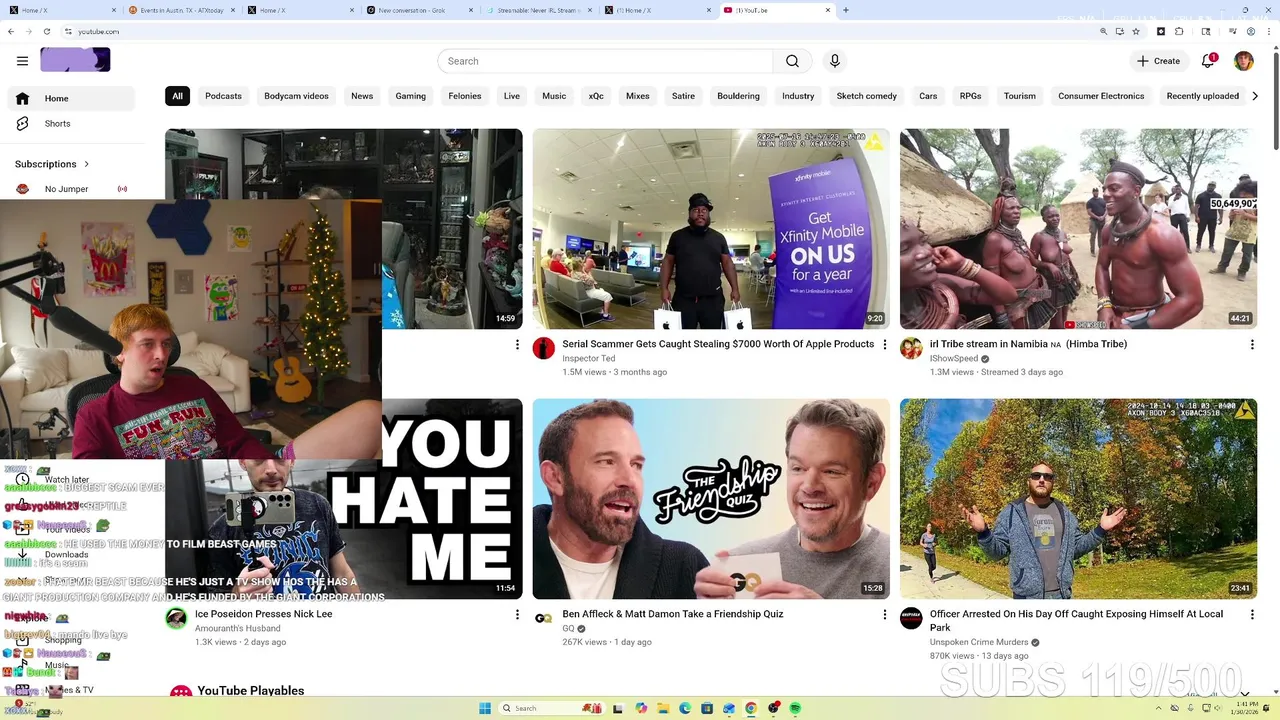Open Amouranth's Husband channel avatar

click(x=176, y=618)
